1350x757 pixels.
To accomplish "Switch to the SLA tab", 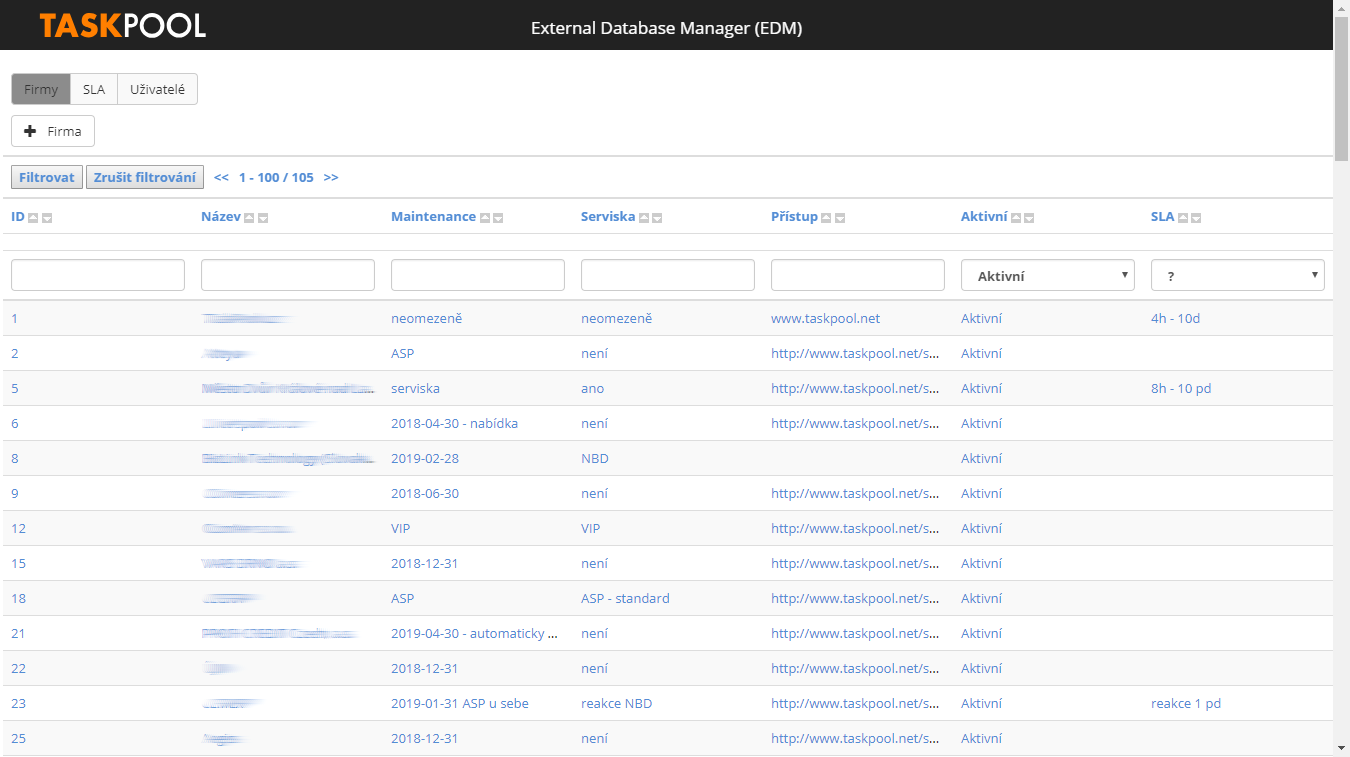I will tap(94, 89).
